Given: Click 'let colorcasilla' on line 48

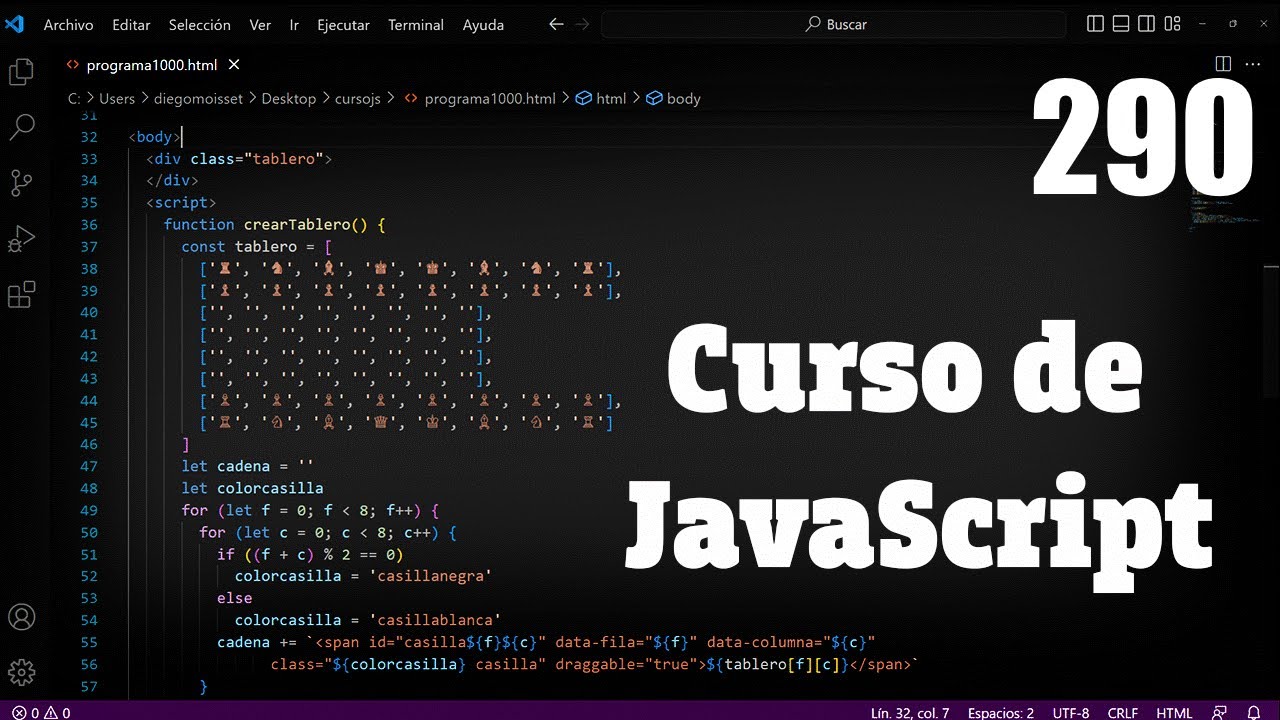Looking at the screenshot, I should pos(252,488).
